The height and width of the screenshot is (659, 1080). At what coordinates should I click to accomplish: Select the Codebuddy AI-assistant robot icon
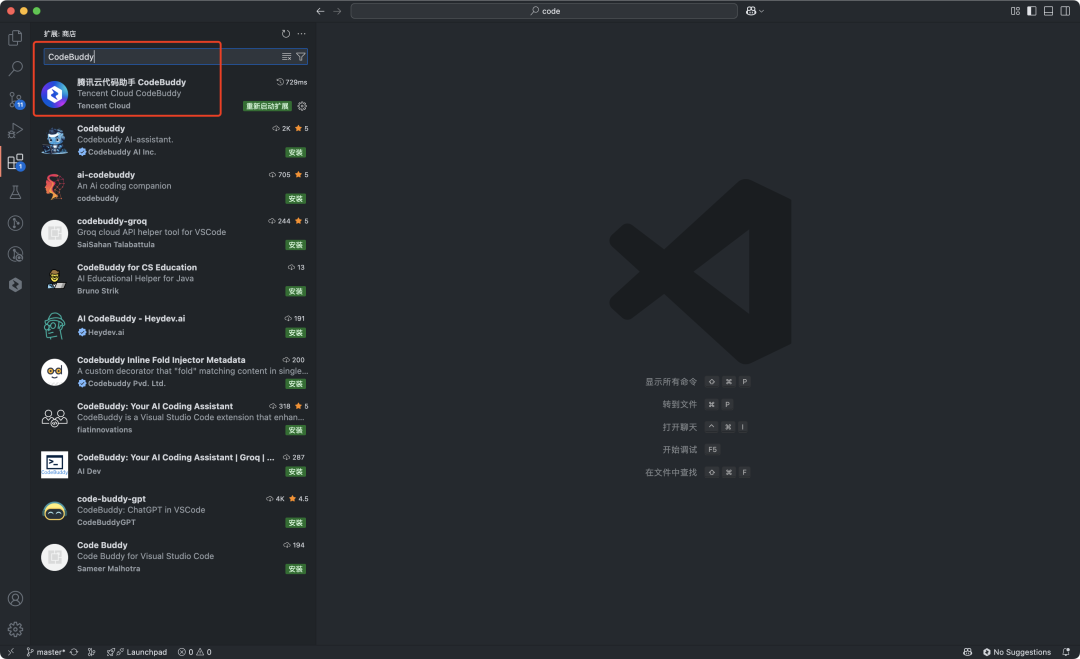point(54,140)
